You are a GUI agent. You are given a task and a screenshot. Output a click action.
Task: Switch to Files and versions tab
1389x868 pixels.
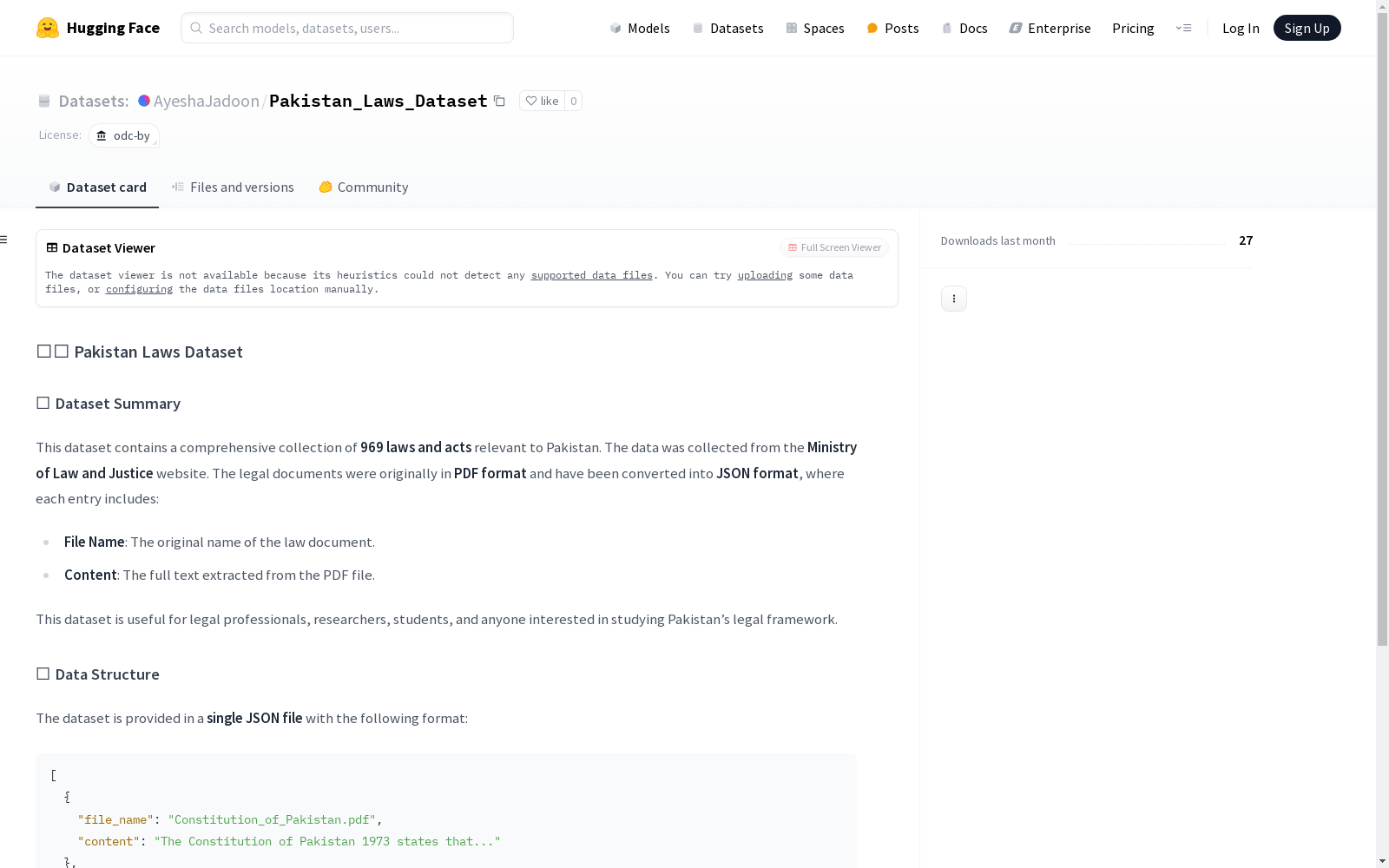click(233, 187)
